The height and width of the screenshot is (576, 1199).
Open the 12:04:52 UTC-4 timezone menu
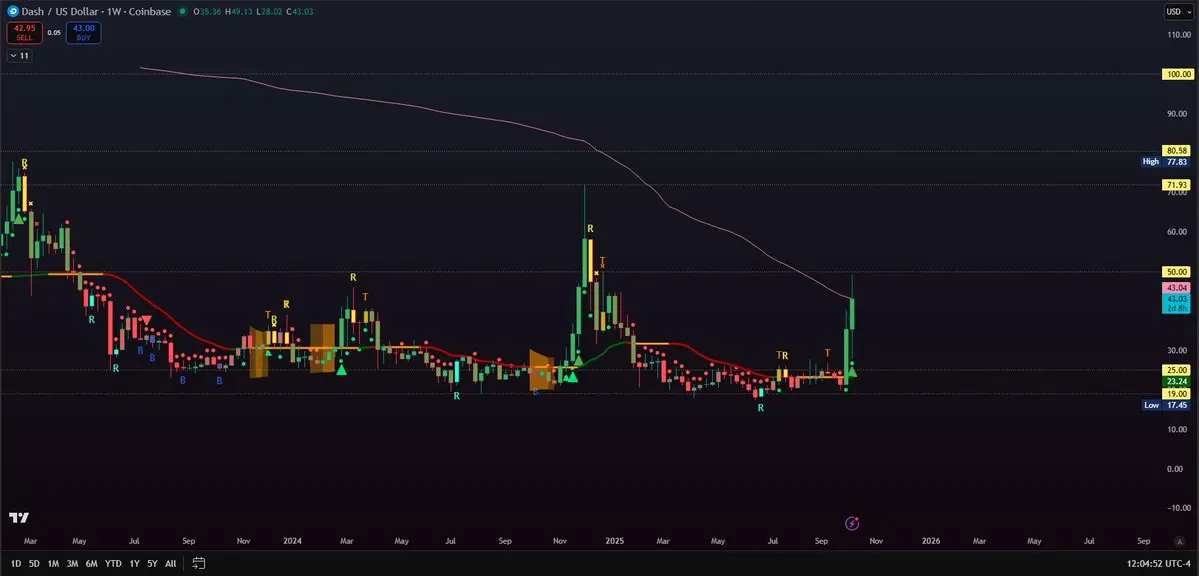(1159, 564)
